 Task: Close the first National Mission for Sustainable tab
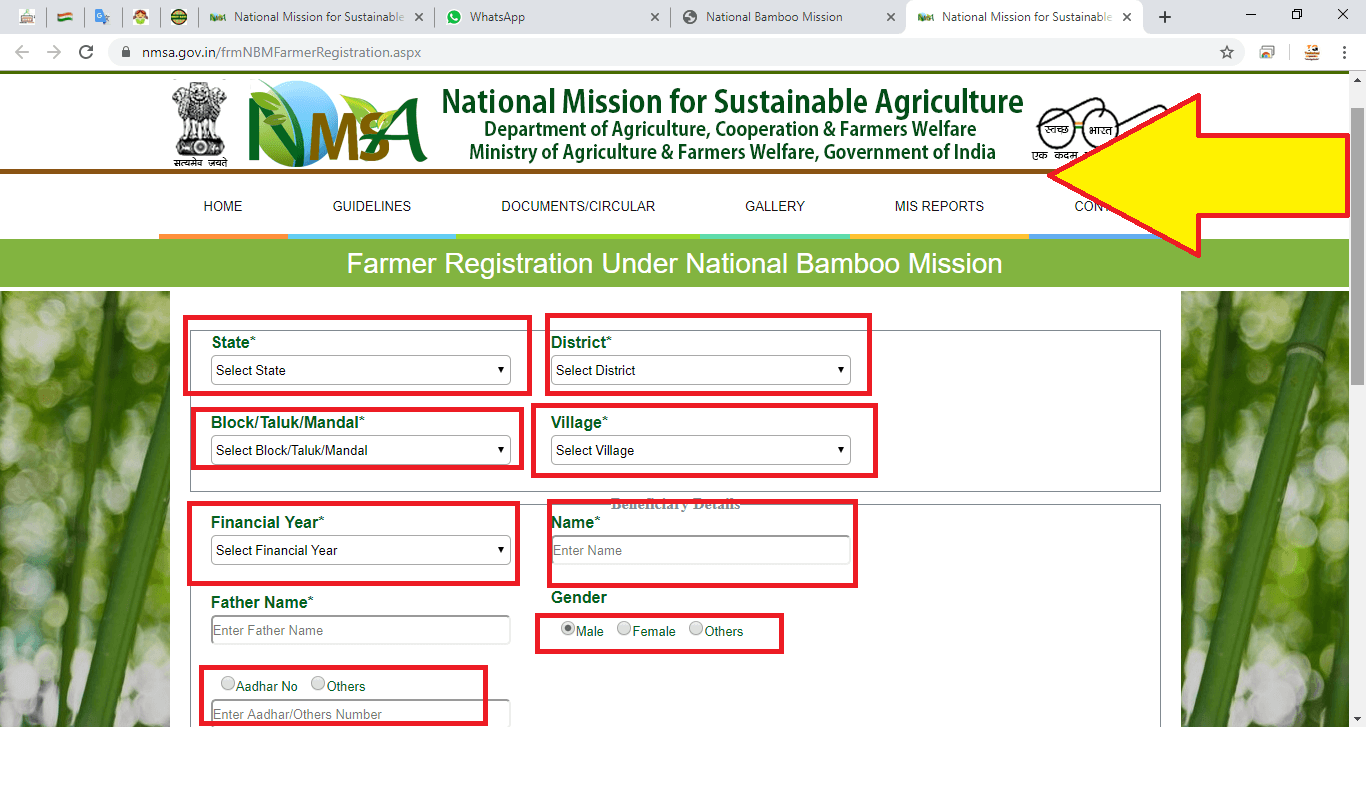pos(418,17)
